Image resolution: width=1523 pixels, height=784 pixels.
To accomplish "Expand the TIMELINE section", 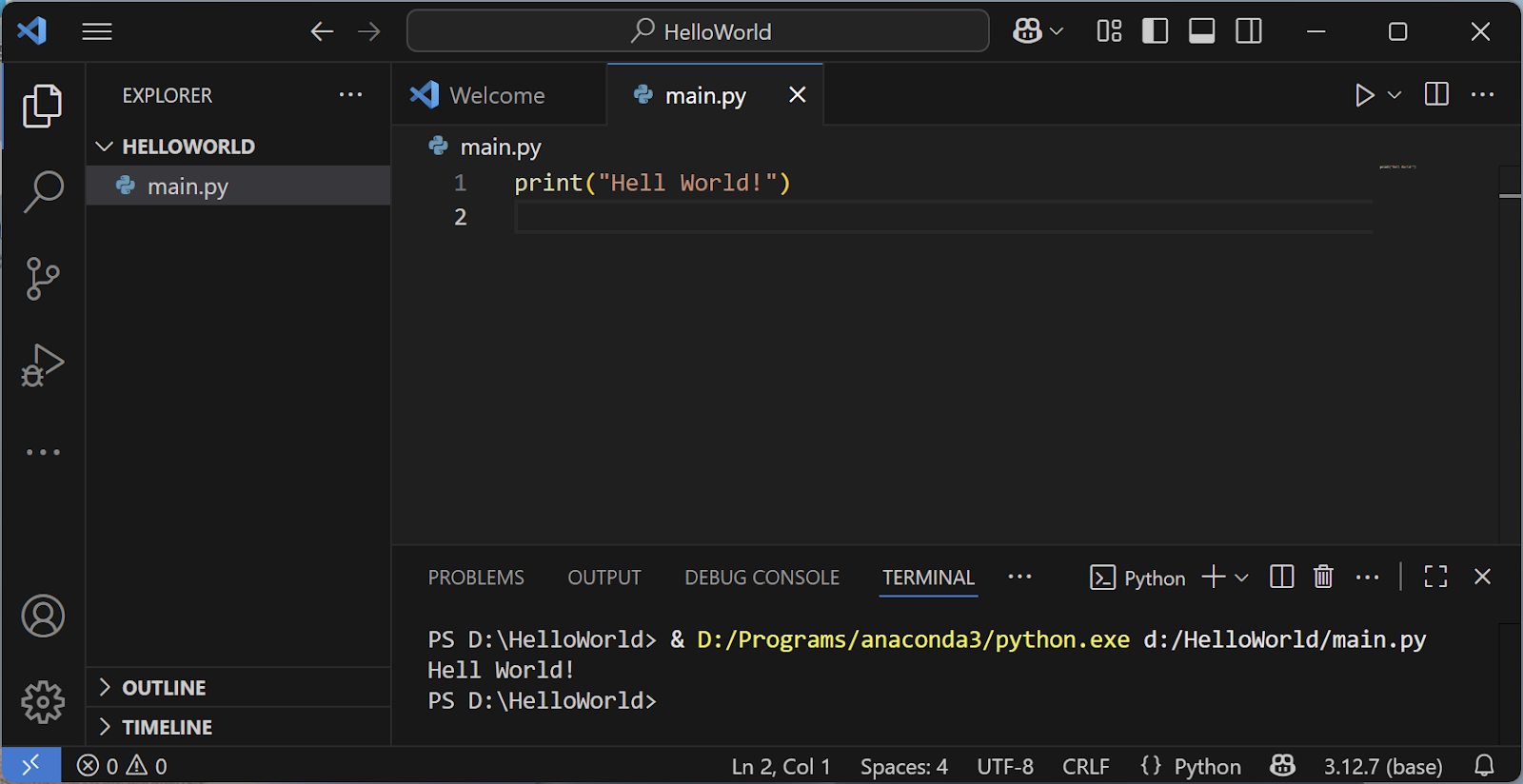I will 167,727.
